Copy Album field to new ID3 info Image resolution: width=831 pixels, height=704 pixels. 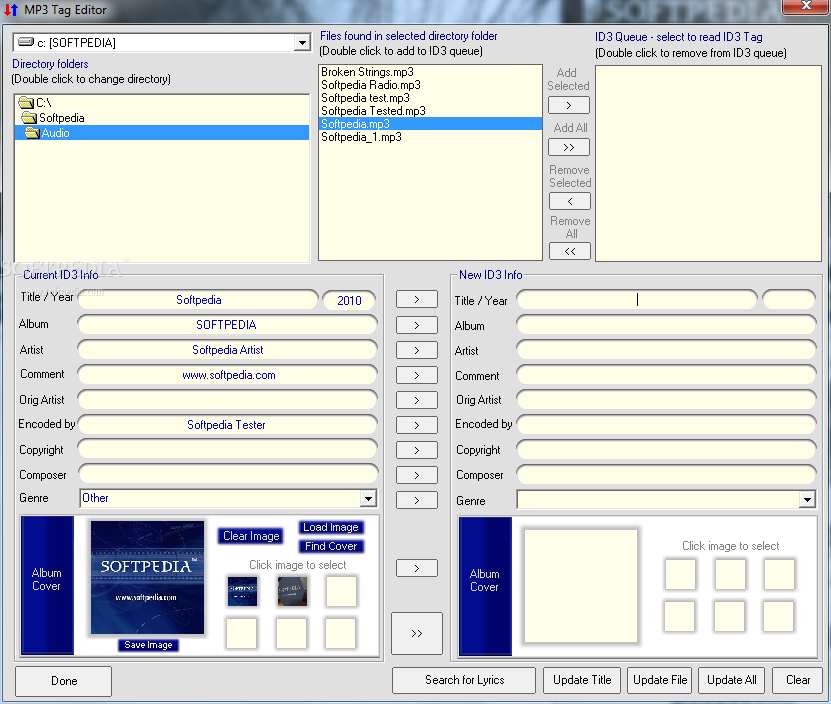point(417,325)
